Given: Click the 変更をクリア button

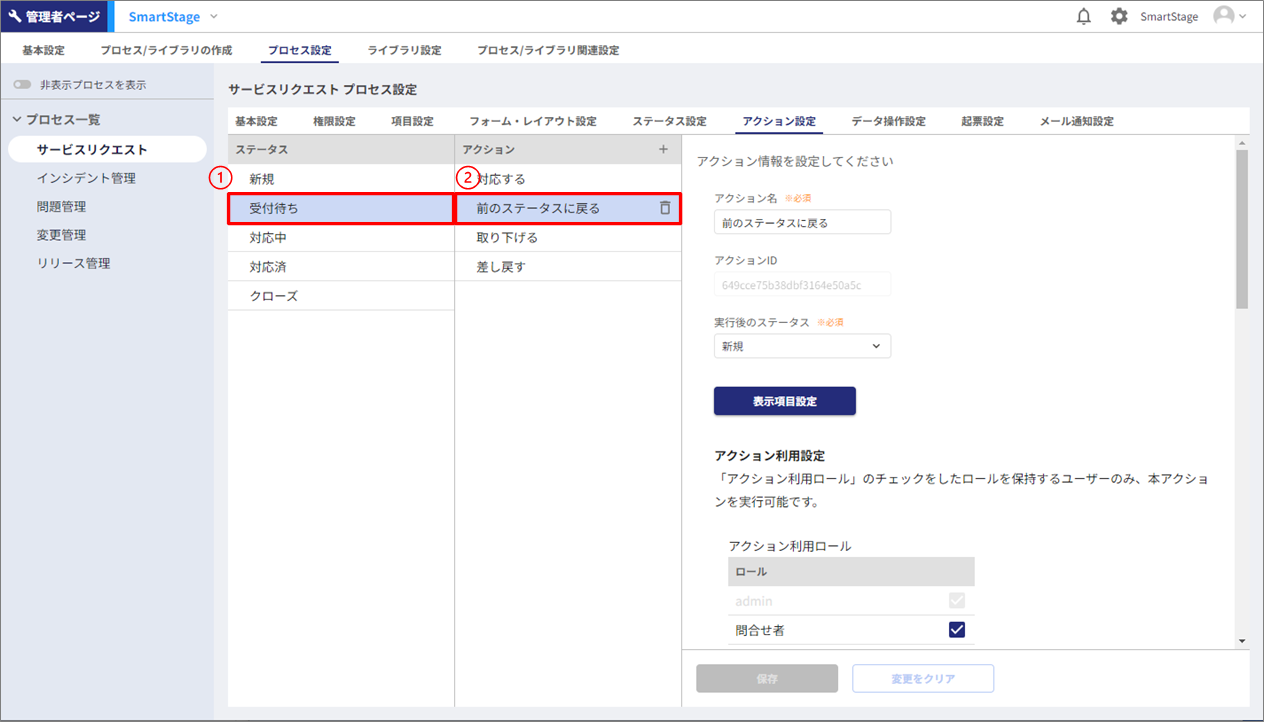Looking at the screenshot, I should point(922,678).
